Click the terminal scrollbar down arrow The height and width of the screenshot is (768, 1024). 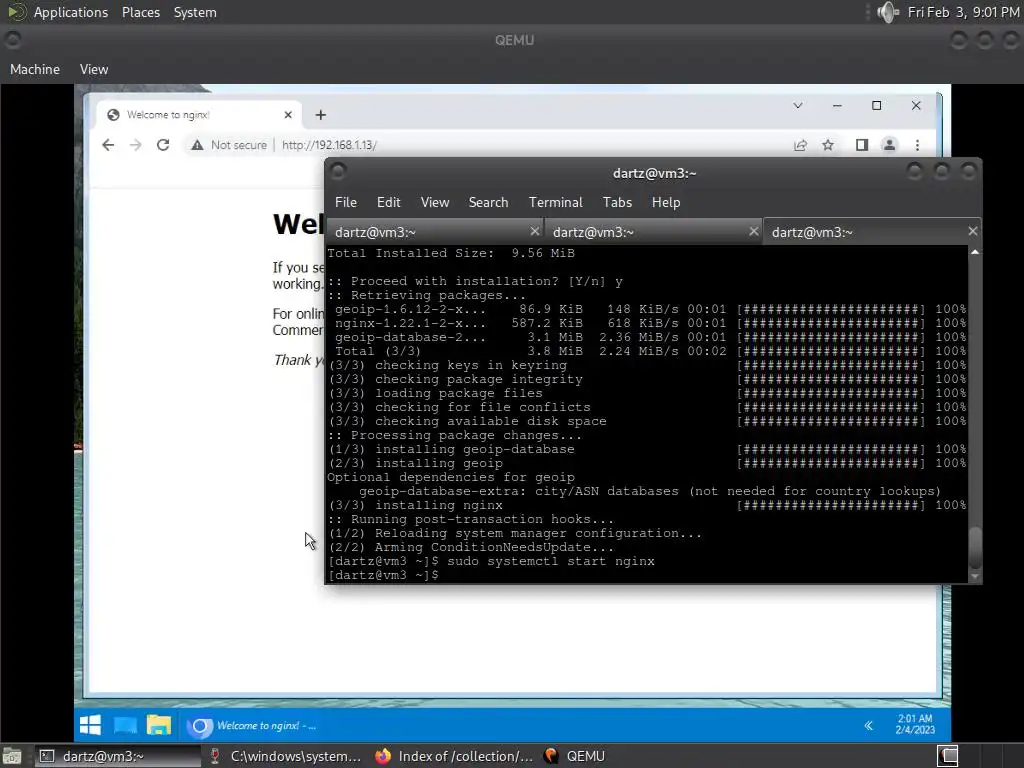(x=975, y=577)
